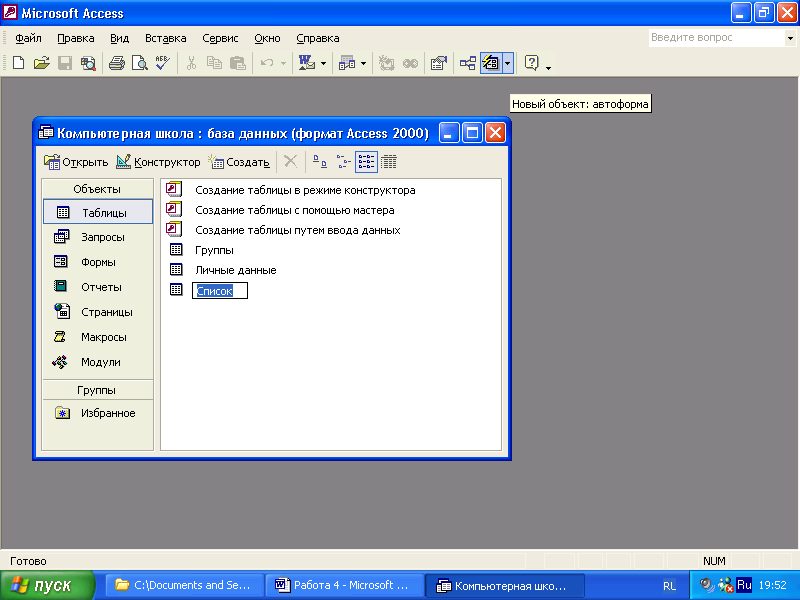
Task: Click the Analyze table toolbar icon
Action: (347, 63)
